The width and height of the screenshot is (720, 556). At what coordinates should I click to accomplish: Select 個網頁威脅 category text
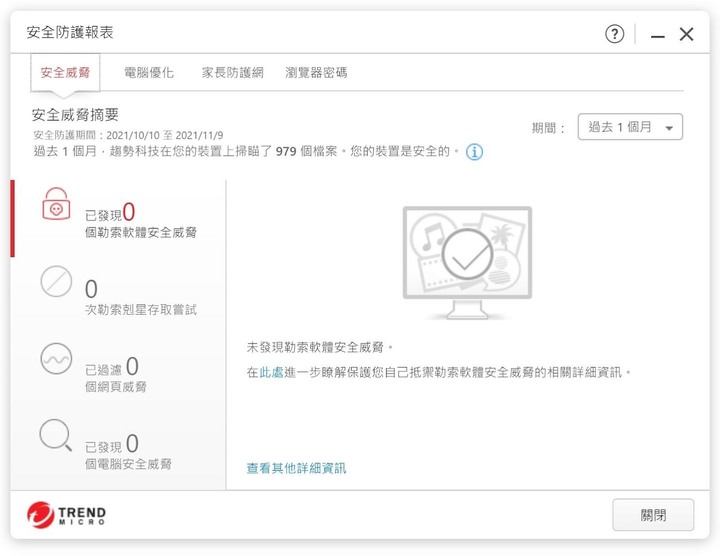point(116,387)
